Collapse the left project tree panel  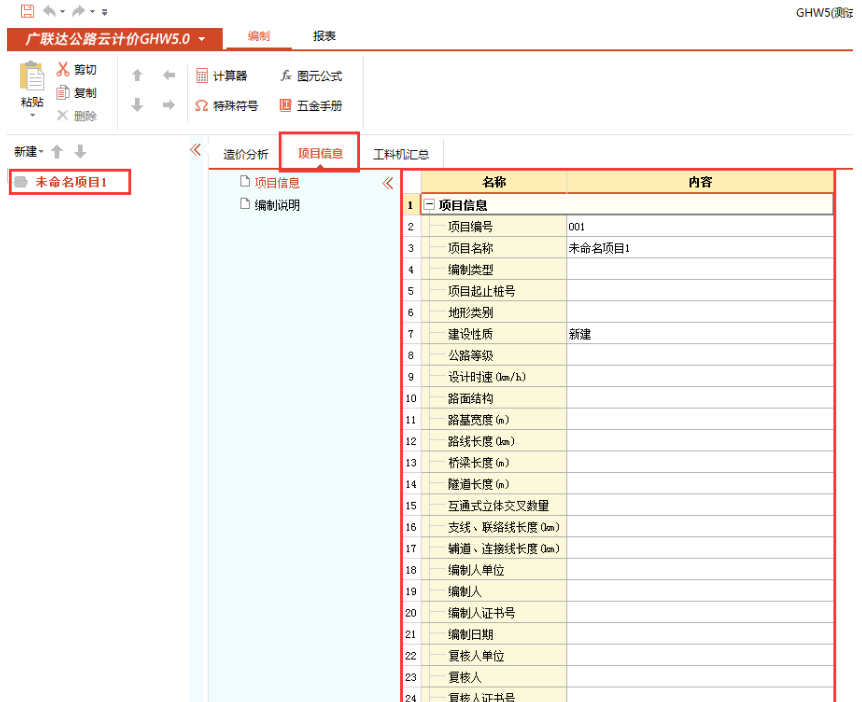coord(196,150)
